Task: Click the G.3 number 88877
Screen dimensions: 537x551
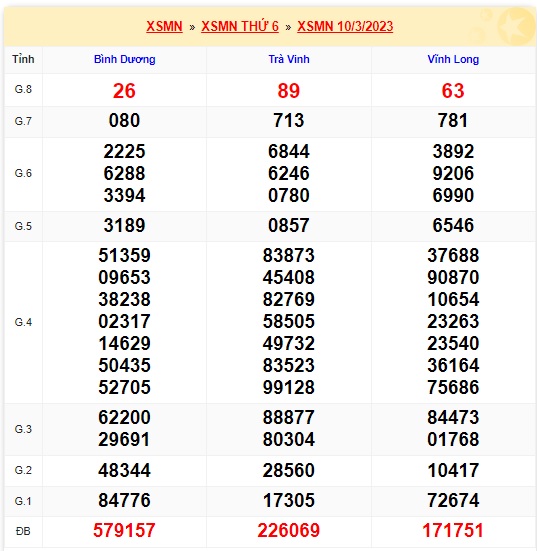Action: tap(289, 418)
